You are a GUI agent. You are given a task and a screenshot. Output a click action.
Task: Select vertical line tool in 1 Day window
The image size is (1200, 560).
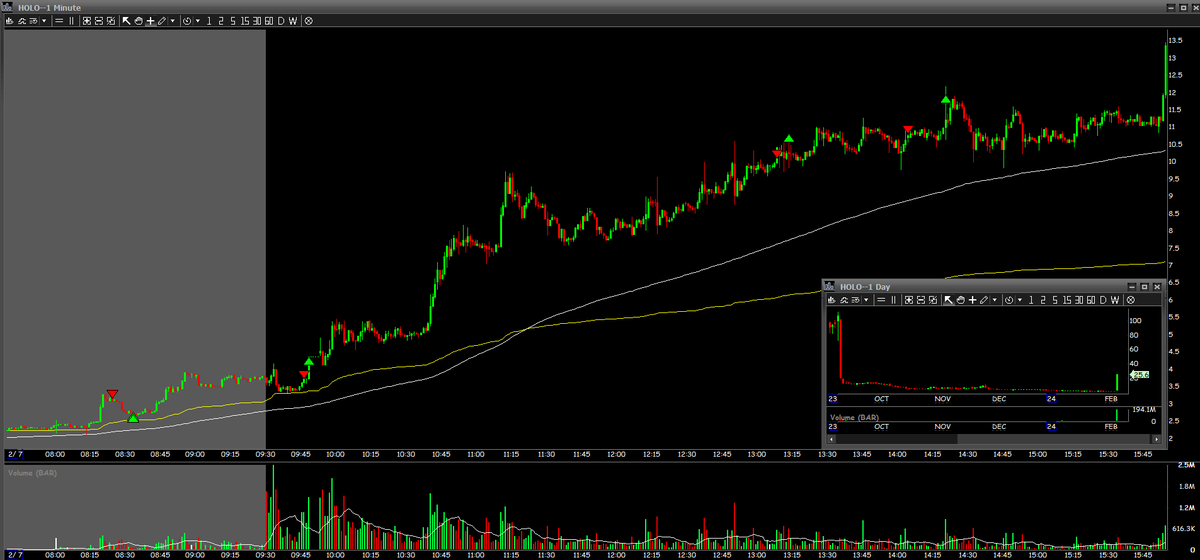click(x=893, y=300)
